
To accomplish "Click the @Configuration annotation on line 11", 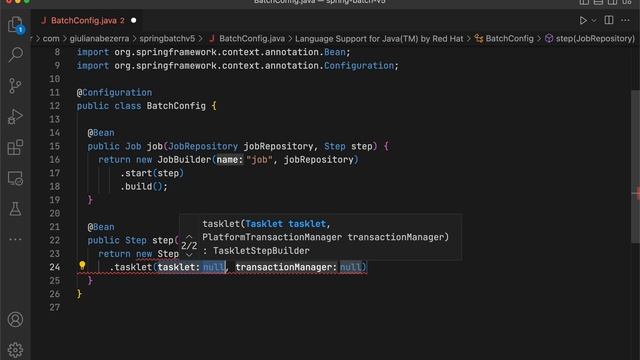I will point(114,93).
